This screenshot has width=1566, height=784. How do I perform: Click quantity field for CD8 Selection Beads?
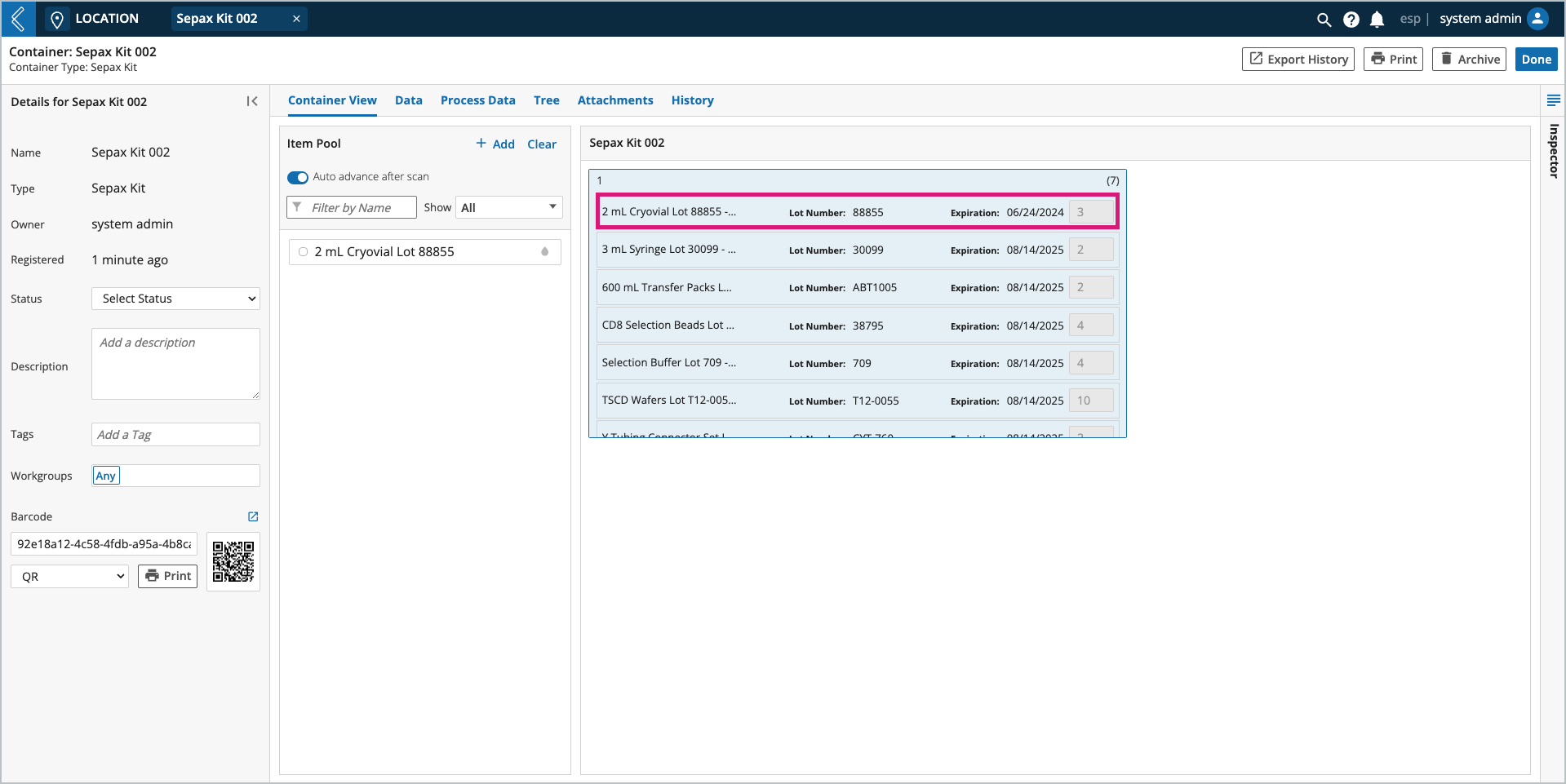(x=1091, y=325)
